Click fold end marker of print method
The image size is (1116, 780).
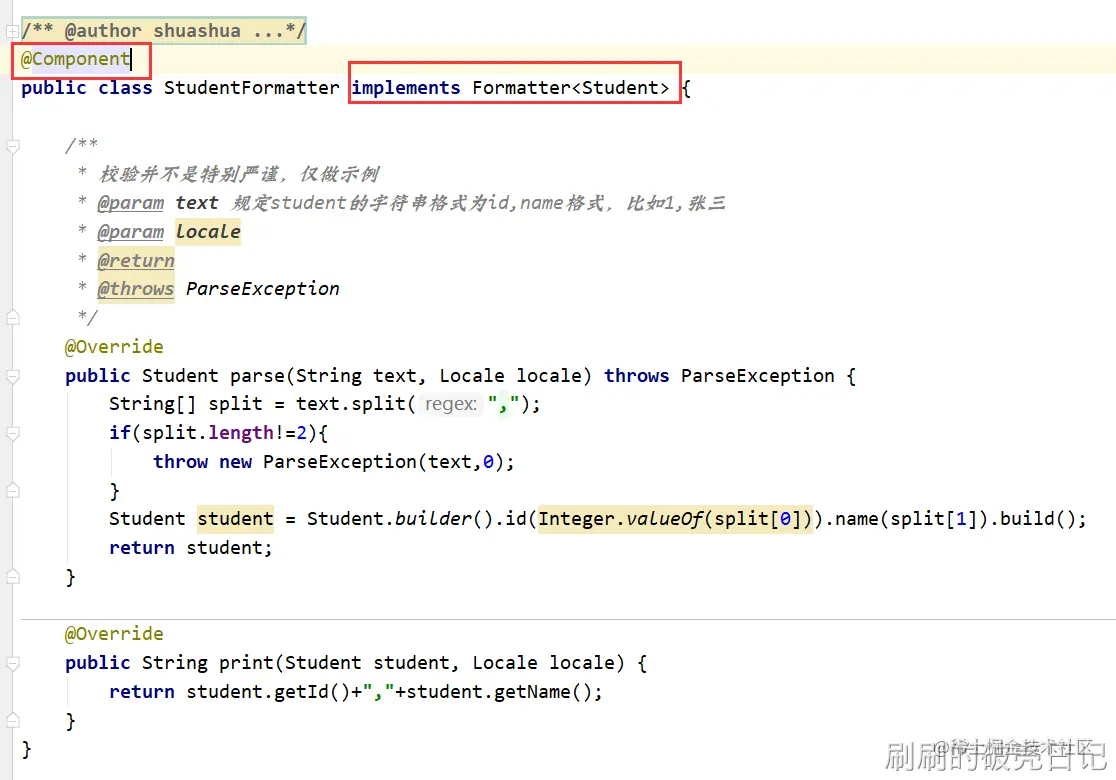click(12, 721)
